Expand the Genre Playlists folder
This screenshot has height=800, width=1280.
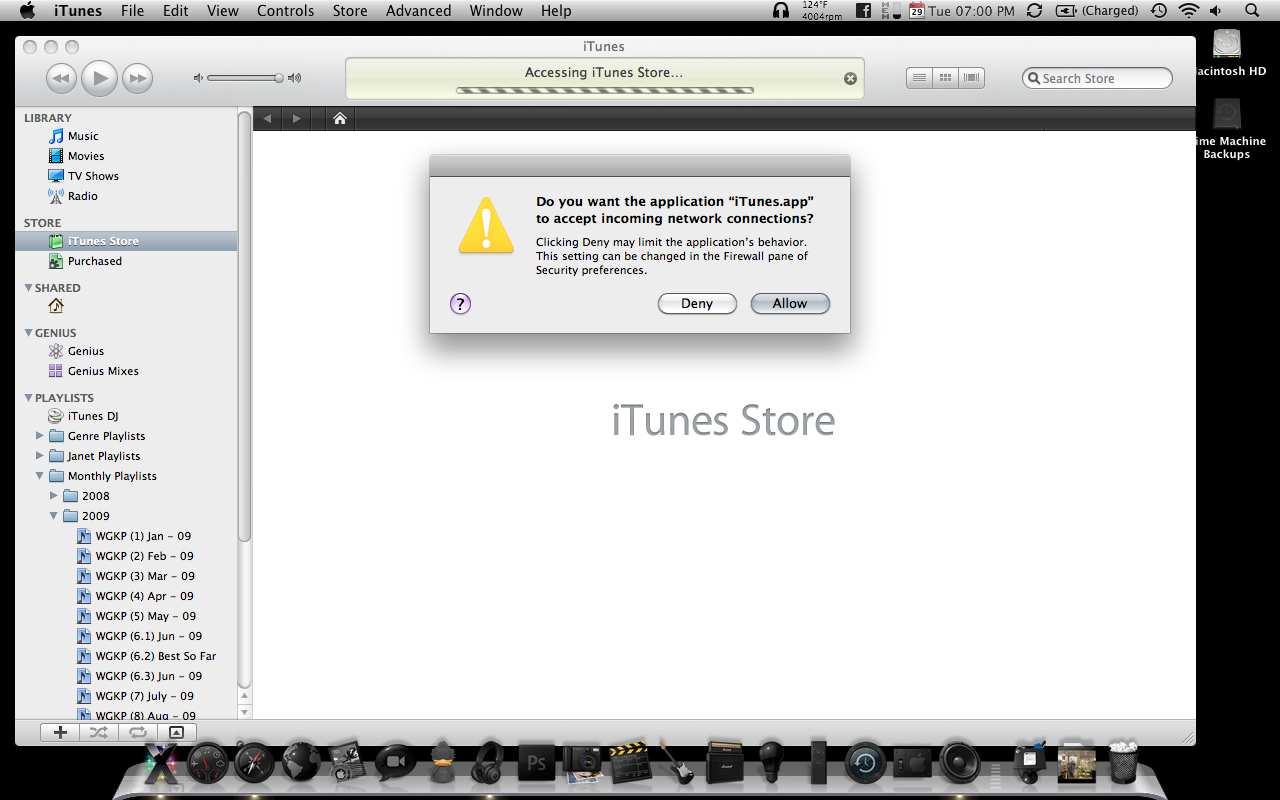point(40,436)
